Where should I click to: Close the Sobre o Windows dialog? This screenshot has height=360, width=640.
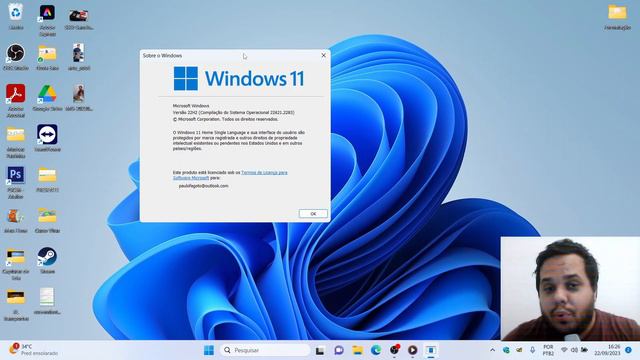tap(324, 55)
